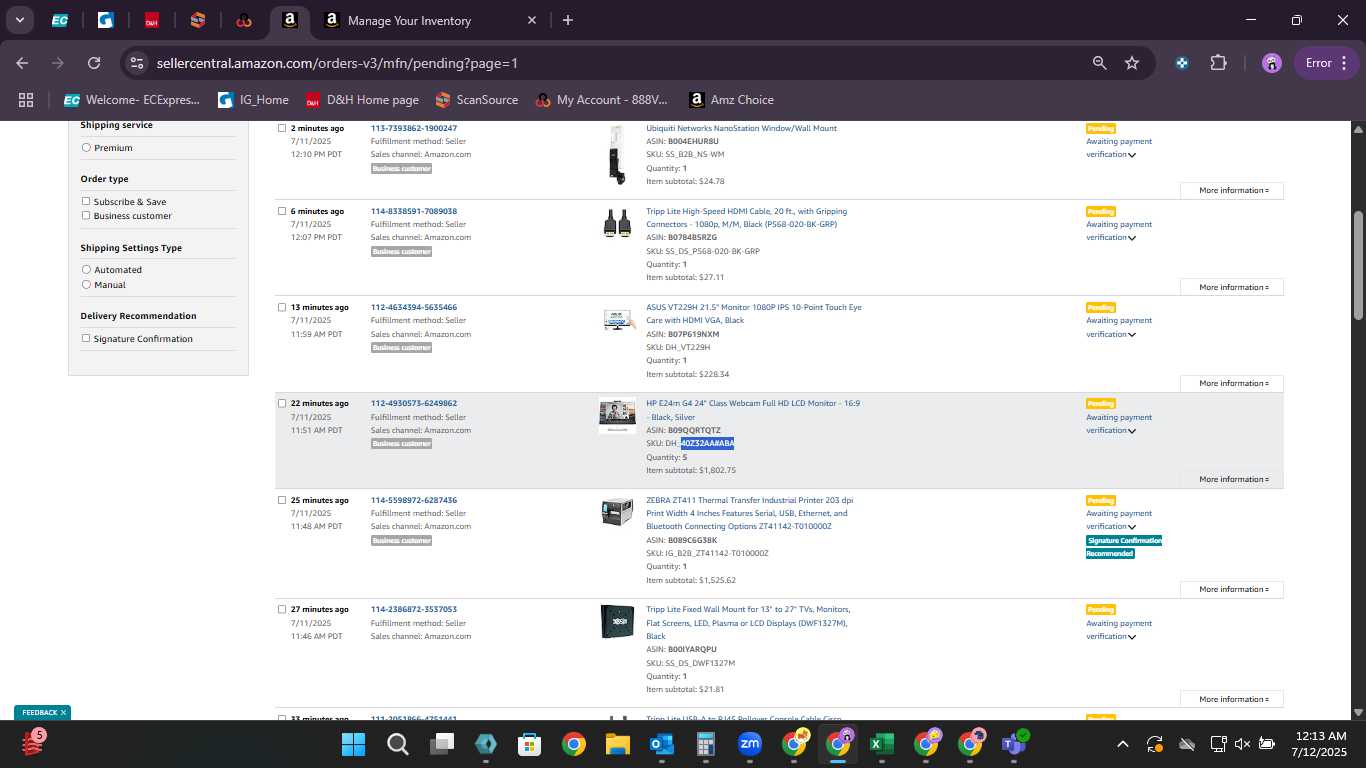Click the Chrome Error menu button

point(1328,63)
